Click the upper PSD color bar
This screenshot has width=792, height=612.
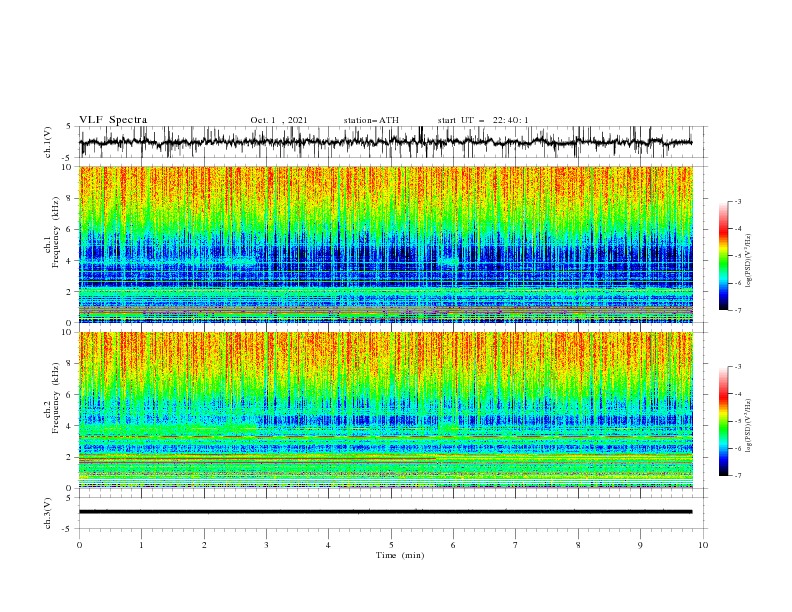(x=723, y=256)
